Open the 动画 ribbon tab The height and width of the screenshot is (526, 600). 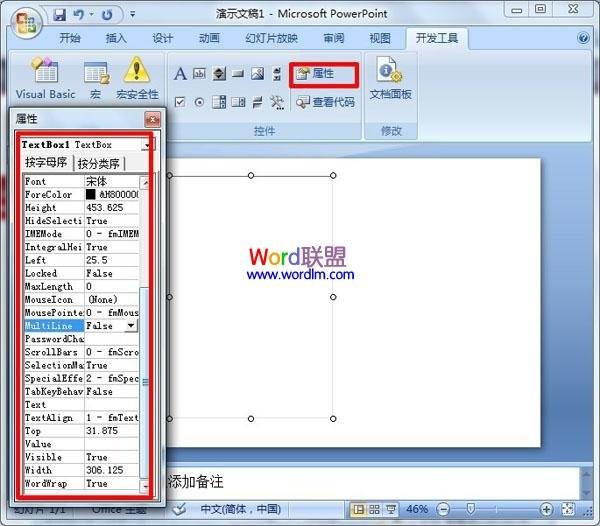(209, 38)
